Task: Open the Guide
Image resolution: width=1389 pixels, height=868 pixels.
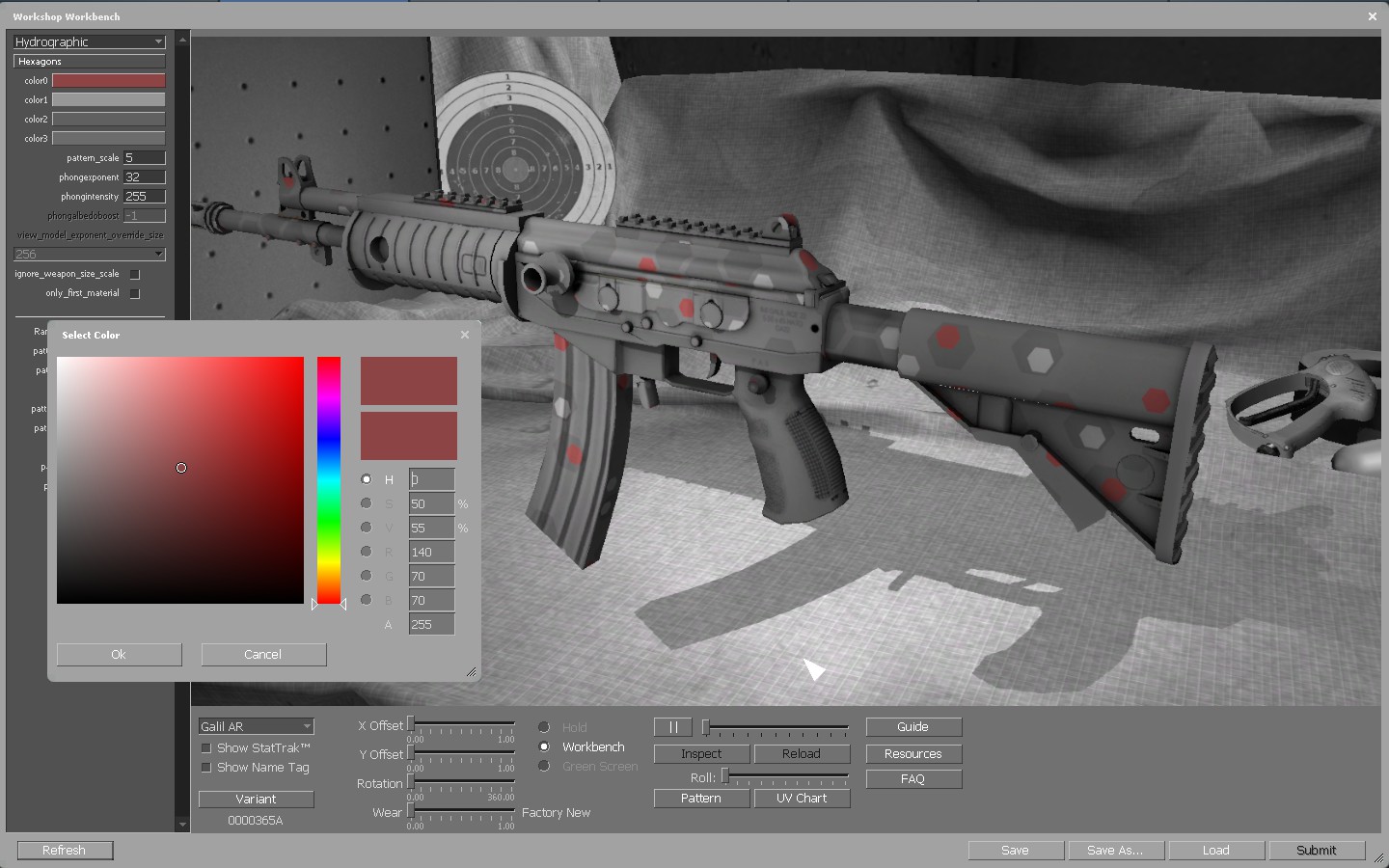Action: 913,727
